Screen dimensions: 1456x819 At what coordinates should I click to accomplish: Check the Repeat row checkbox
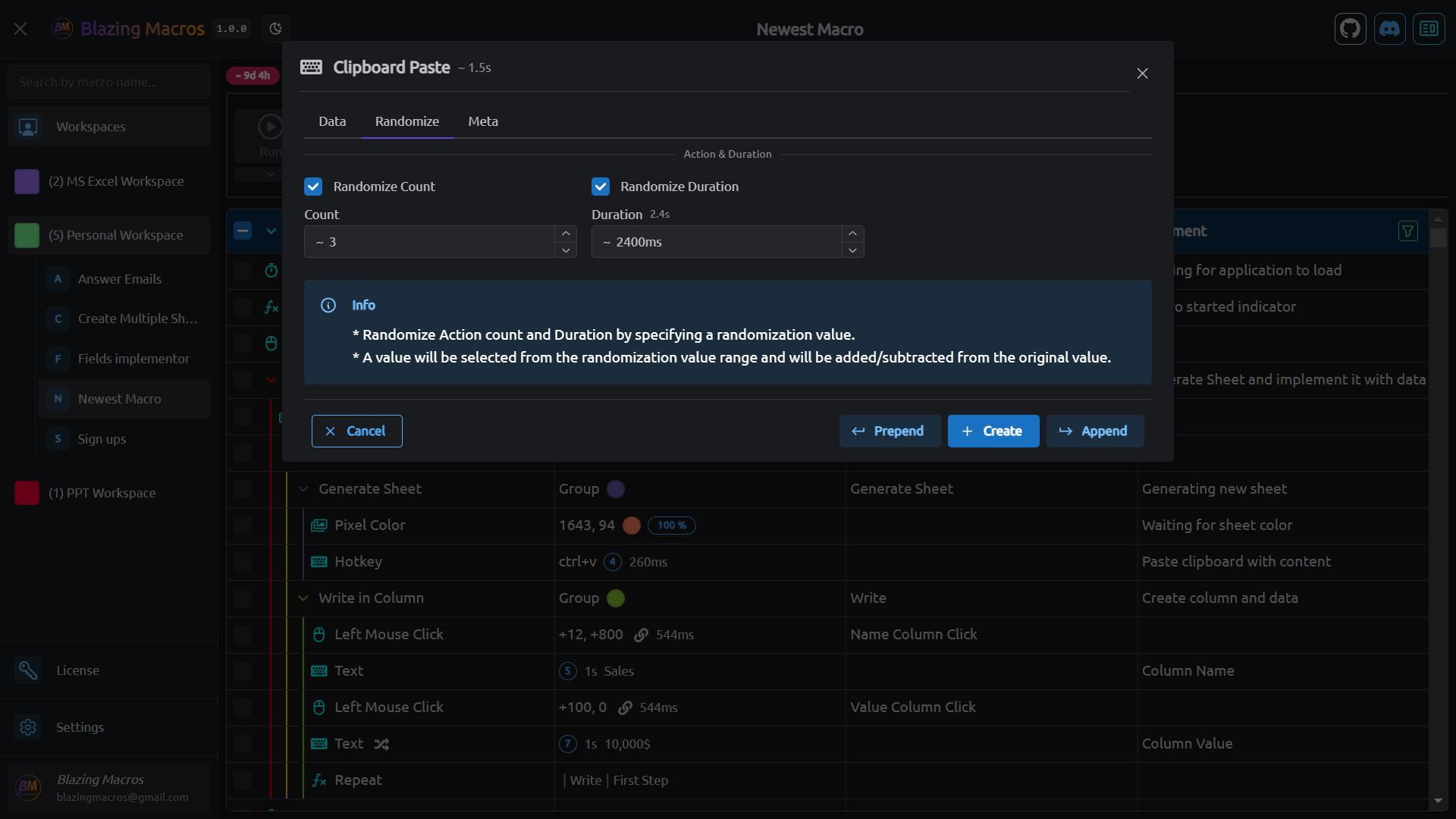click(x=243, y=780)
